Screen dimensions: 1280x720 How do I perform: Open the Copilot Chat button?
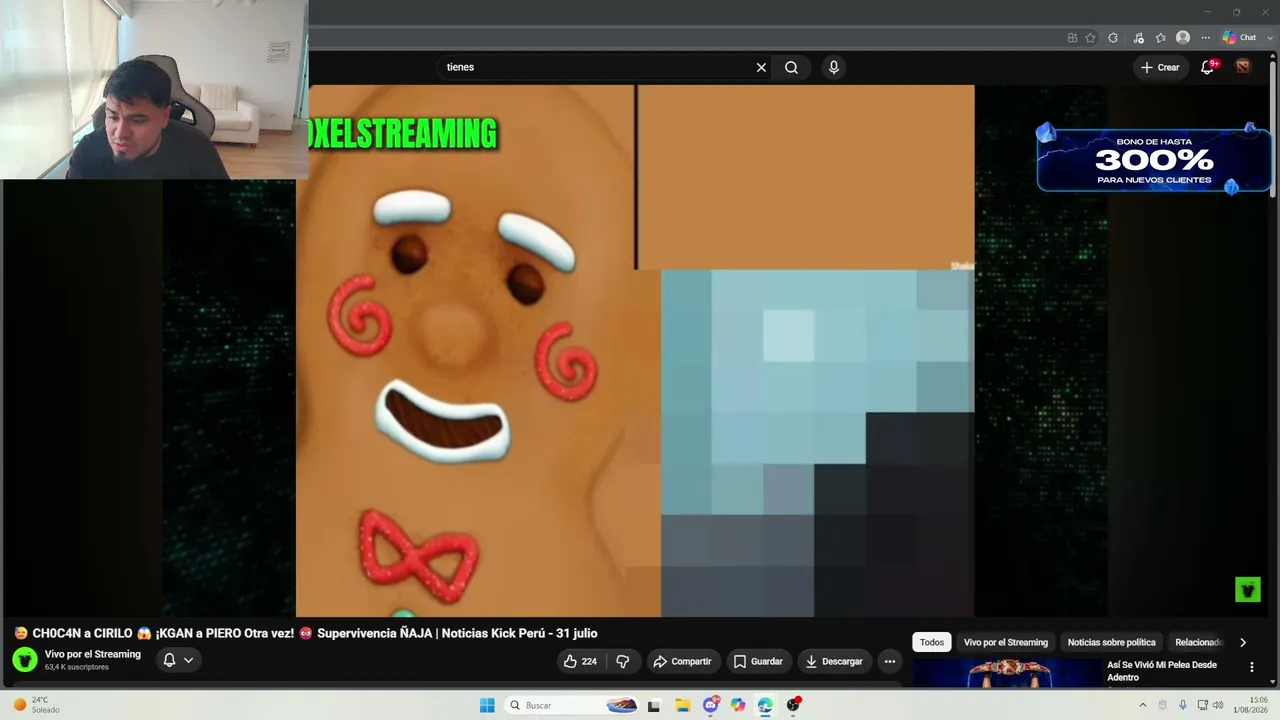(x=1239, y=38)
